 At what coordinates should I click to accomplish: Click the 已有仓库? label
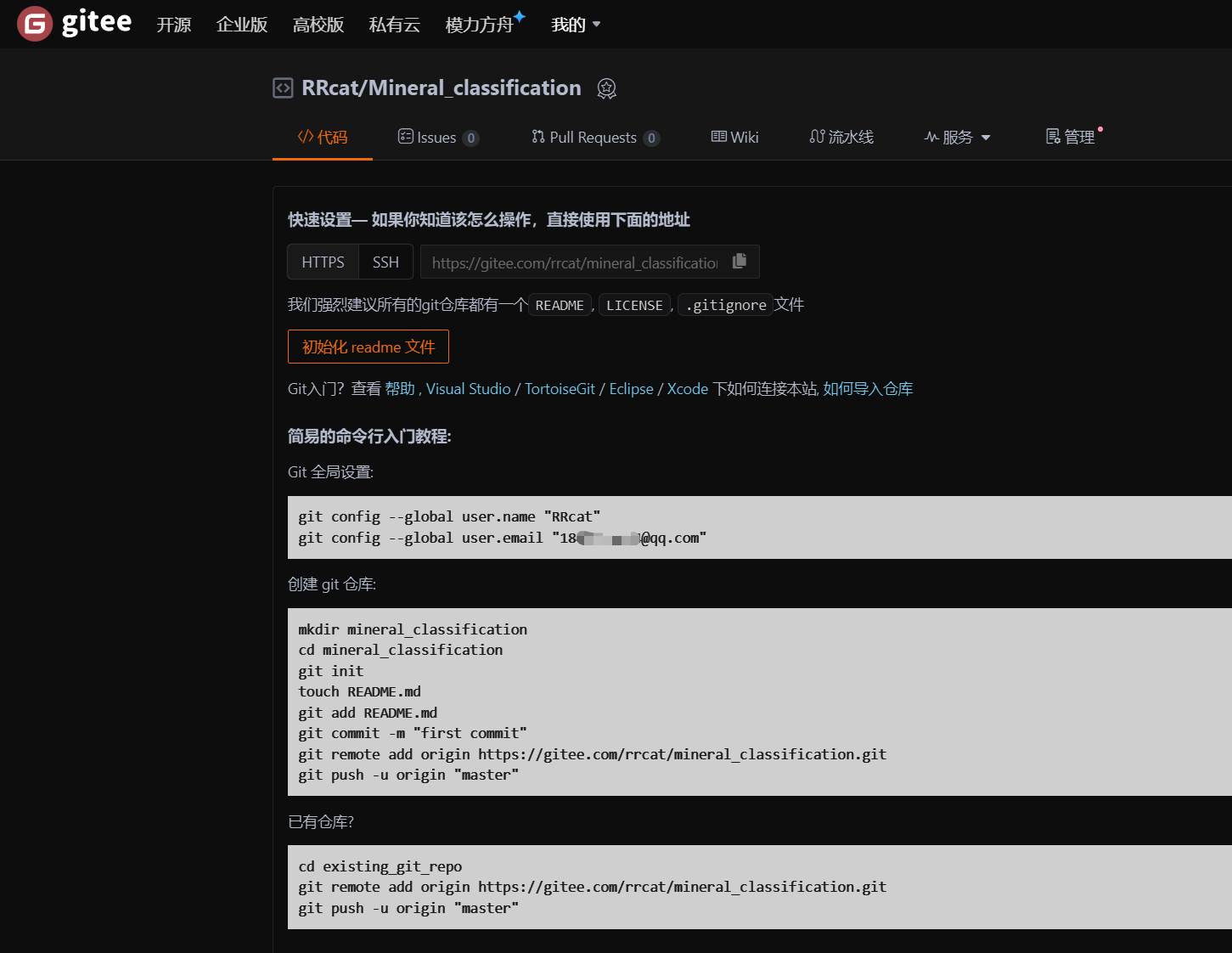pos(321,822)
